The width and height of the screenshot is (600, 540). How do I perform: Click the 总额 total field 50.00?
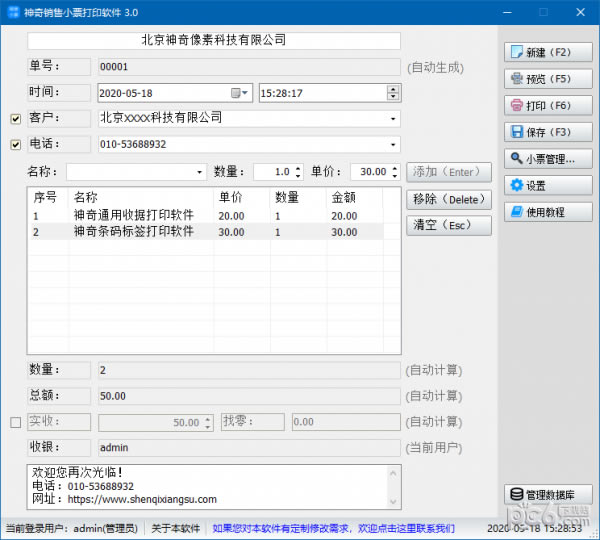tap(249, 396)
